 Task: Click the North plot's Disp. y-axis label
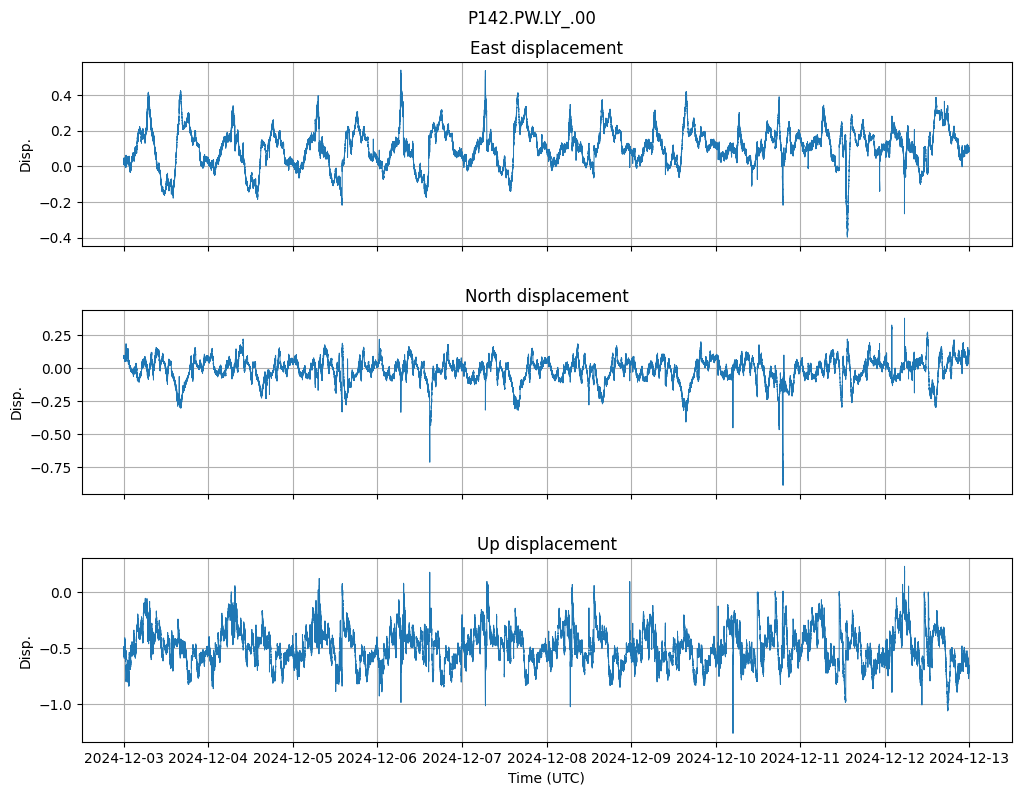[x=17, y=403]
